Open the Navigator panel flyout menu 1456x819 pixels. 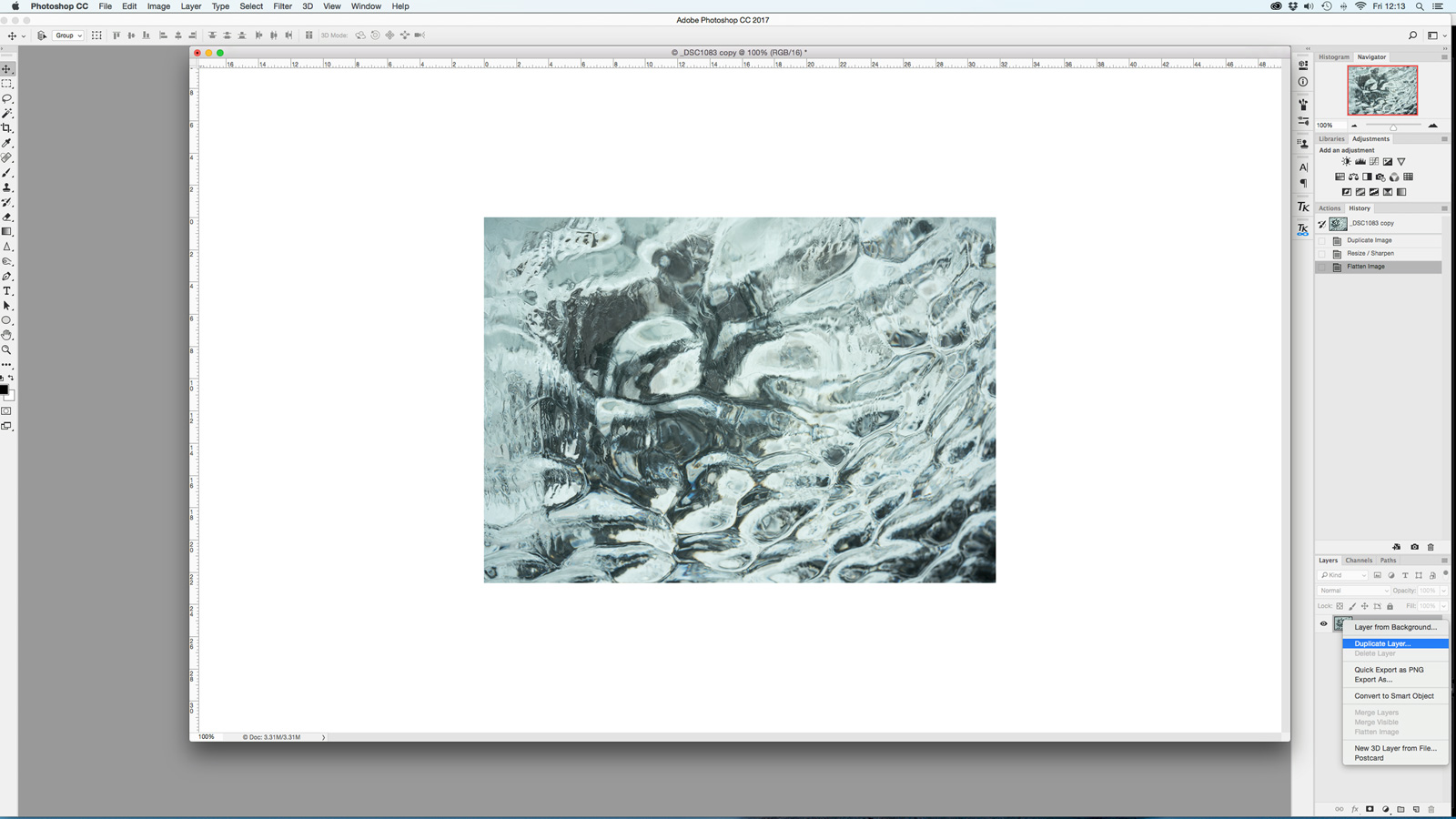(x=1444, y=57)
